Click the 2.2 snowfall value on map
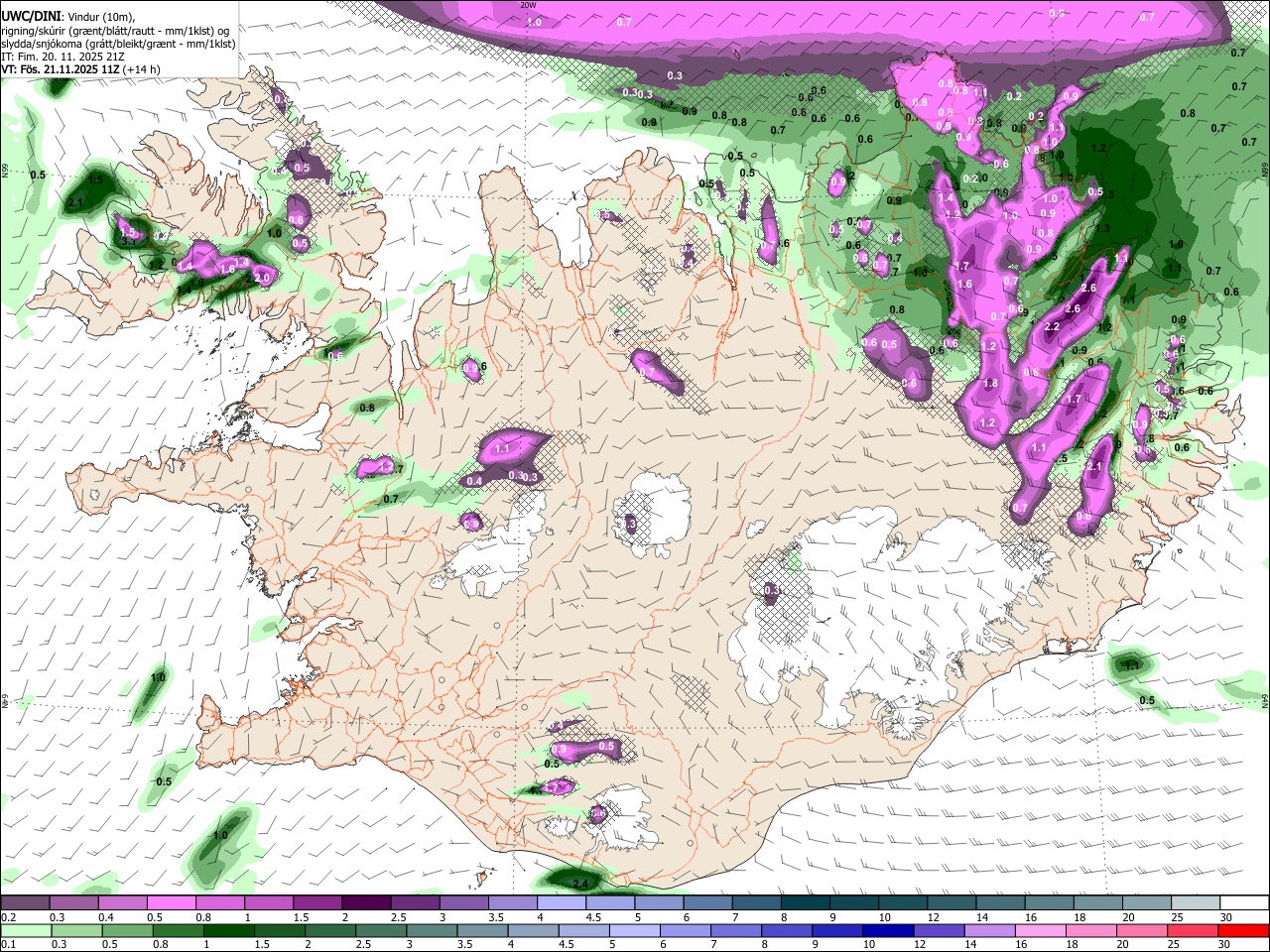The image size is (1270, 952). click(1053, 327)
